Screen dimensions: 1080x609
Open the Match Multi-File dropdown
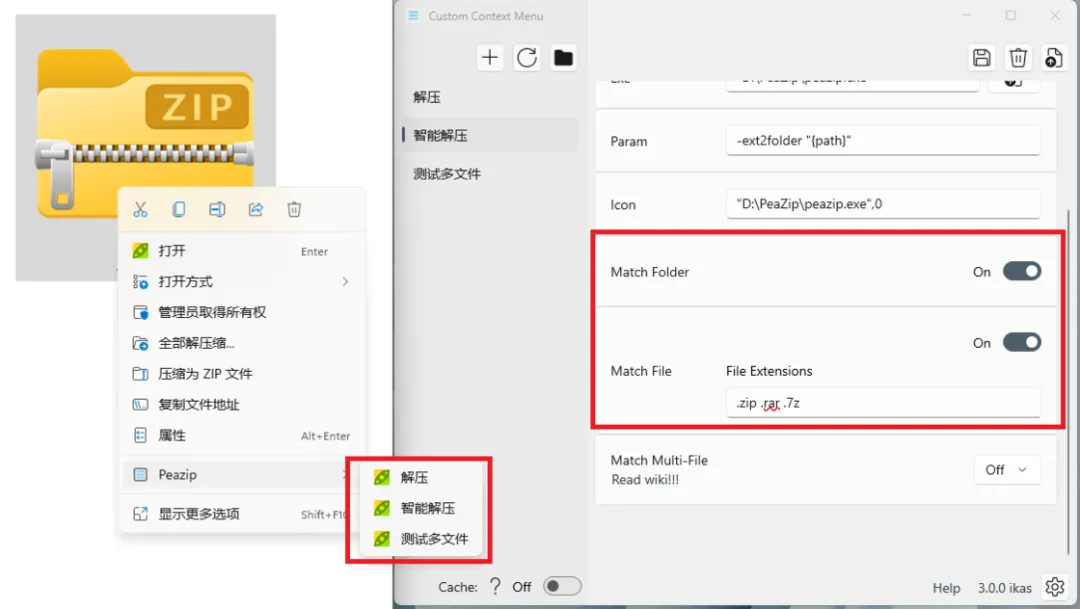1007,470
